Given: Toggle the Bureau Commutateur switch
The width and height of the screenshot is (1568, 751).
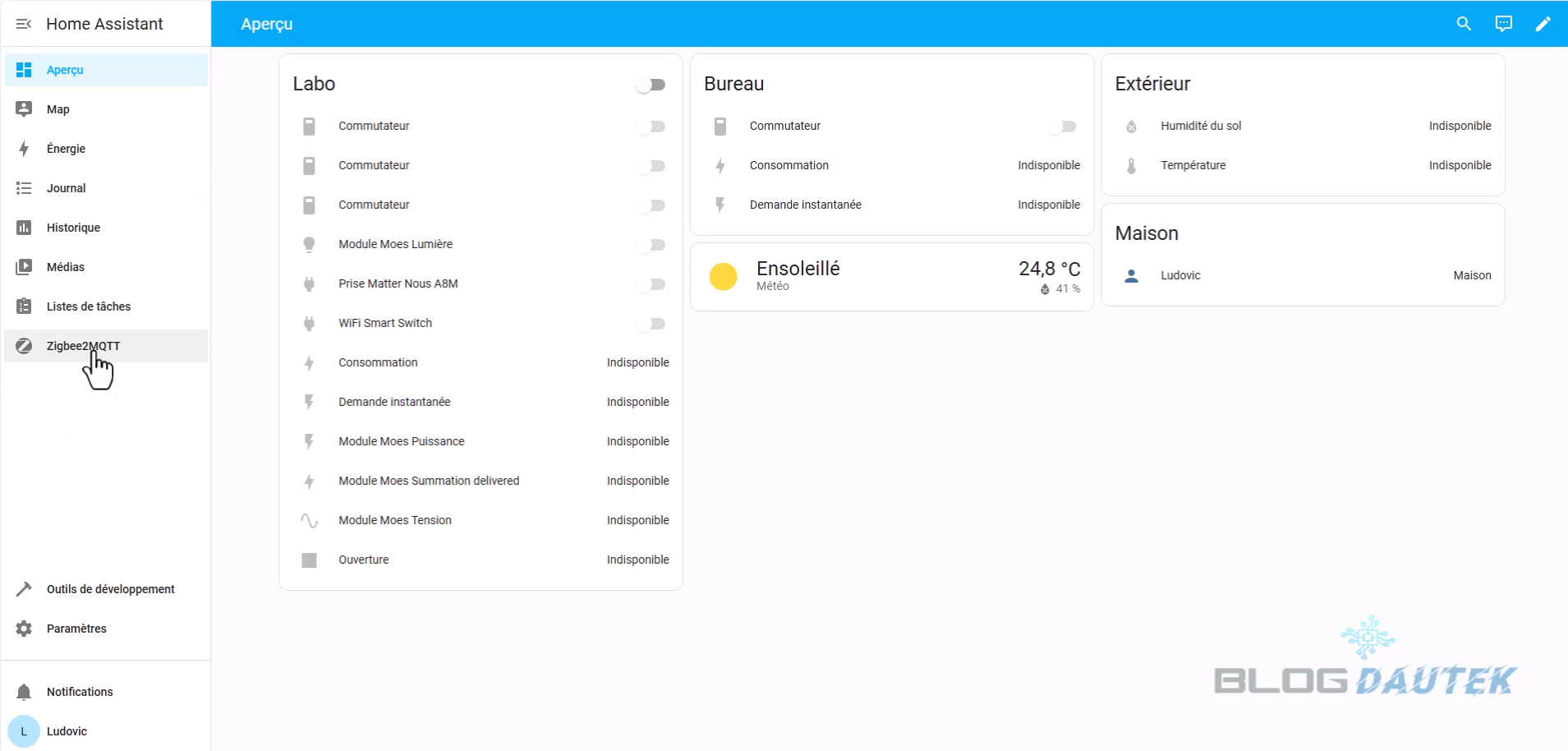Looking at the screenshot, I should coord(1063,127).
